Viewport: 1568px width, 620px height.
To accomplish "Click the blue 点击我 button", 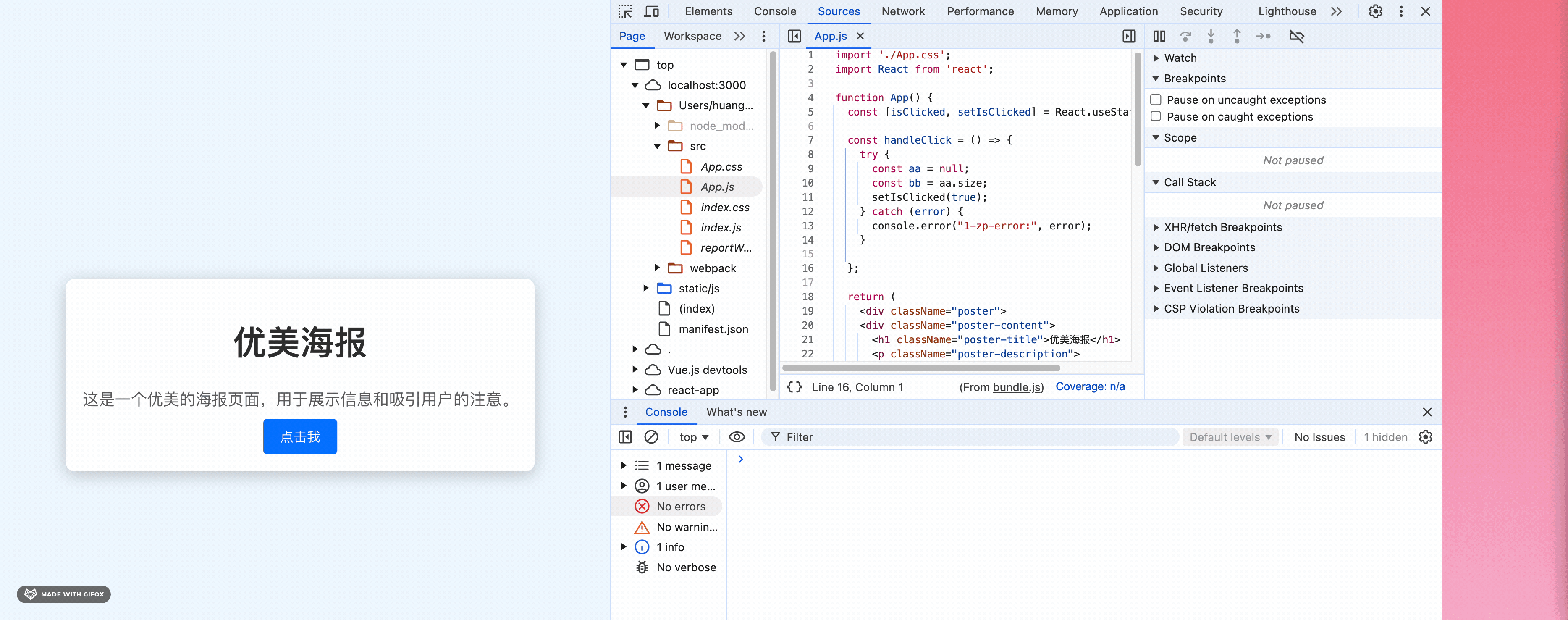I will (299, 437).
